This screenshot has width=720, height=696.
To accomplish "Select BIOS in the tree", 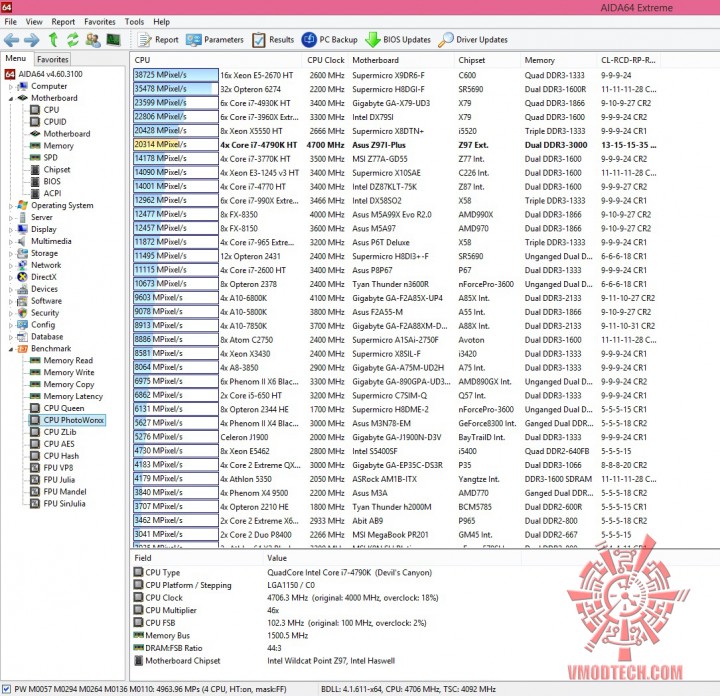I will click(x=45, y=181).
